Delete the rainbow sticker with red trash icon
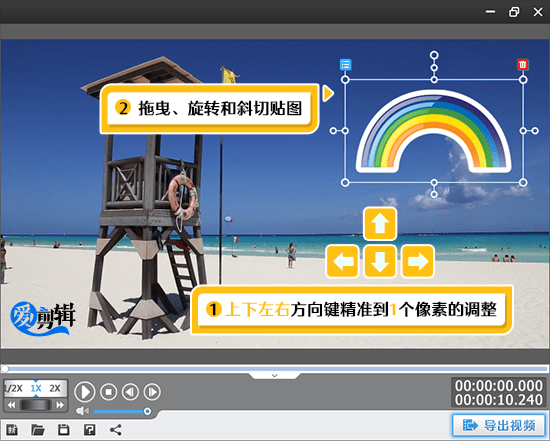550x441 pixels. point(523,65)
